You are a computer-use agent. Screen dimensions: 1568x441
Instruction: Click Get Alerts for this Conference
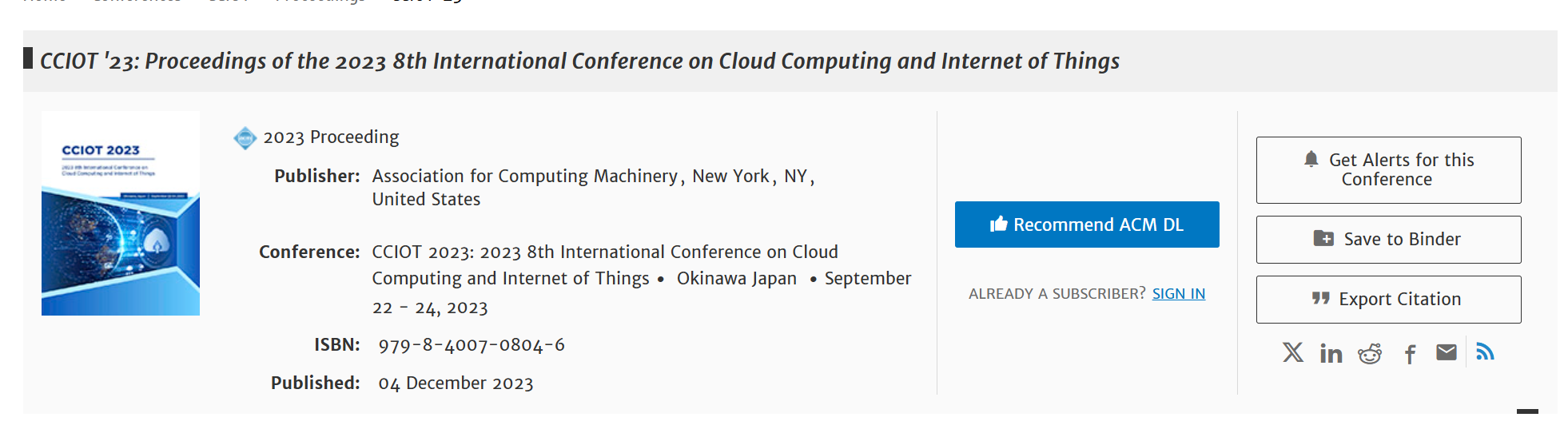coord(1388,170)
